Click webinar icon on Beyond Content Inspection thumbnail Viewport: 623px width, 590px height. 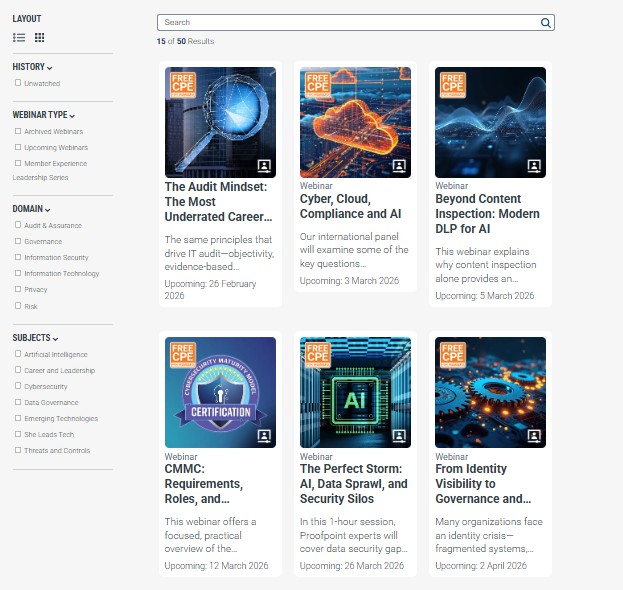coord(534,165)
